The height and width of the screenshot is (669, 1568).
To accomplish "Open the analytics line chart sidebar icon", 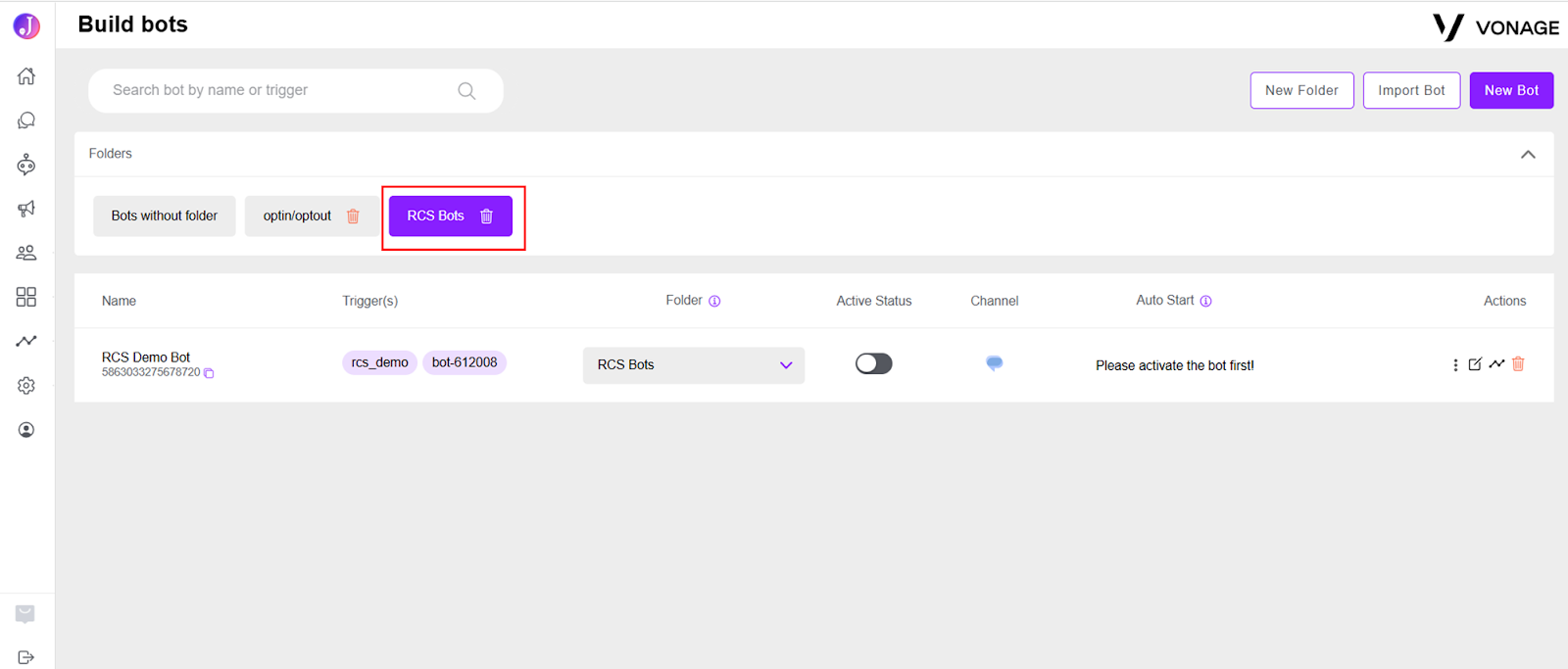I will [x=26, y=341].
